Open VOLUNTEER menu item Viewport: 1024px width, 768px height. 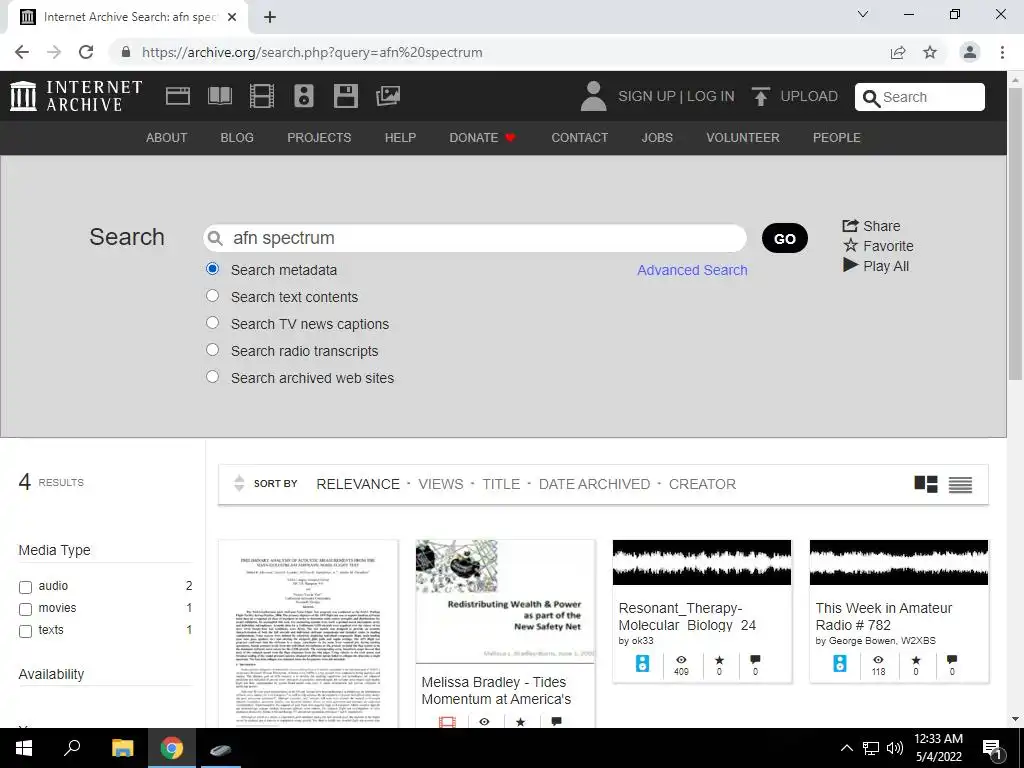(743, 138)
